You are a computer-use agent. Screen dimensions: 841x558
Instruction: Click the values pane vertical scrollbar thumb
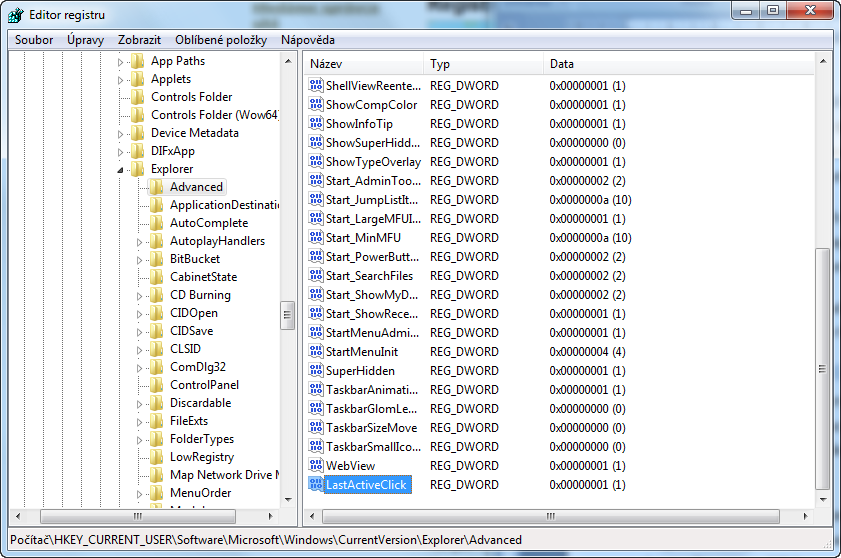822,369
